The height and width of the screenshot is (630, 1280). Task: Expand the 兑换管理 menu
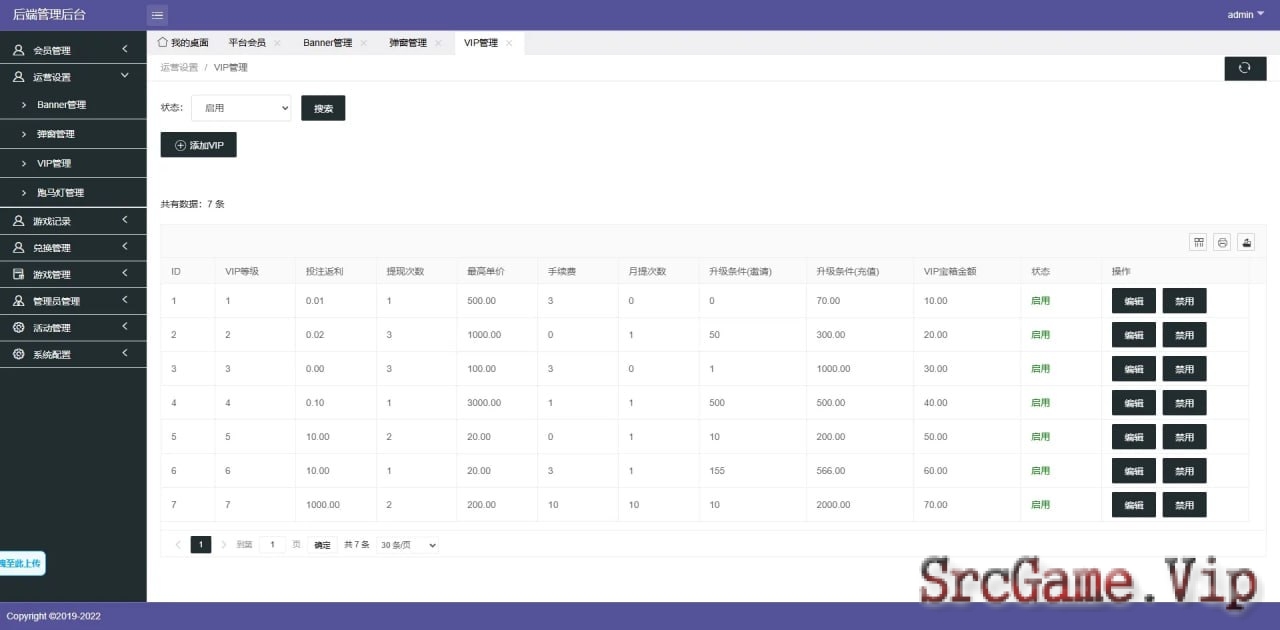tap(124, 246)
